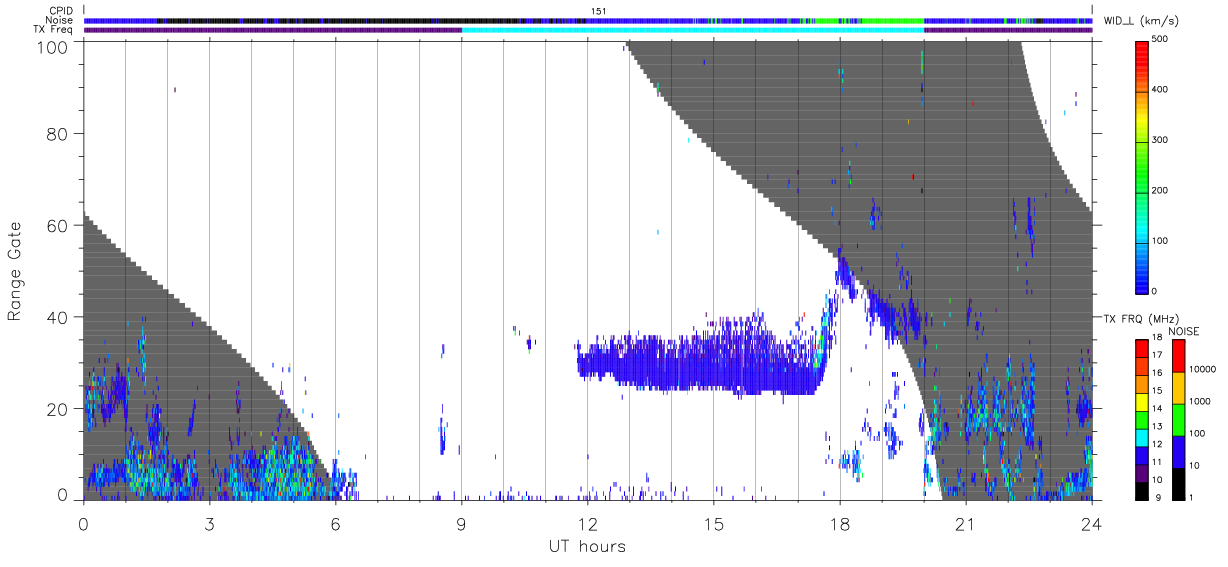Click the 1000 noise legend label
The width and height of the screenshot is (1228, 567).
click(x=1198, y=402)
